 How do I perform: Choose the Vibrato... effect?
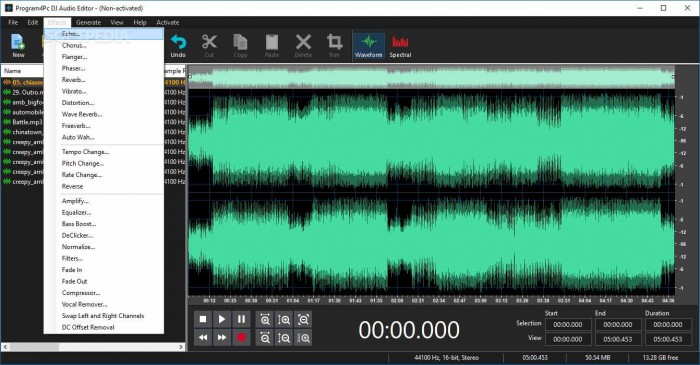[x=104, y=91]
